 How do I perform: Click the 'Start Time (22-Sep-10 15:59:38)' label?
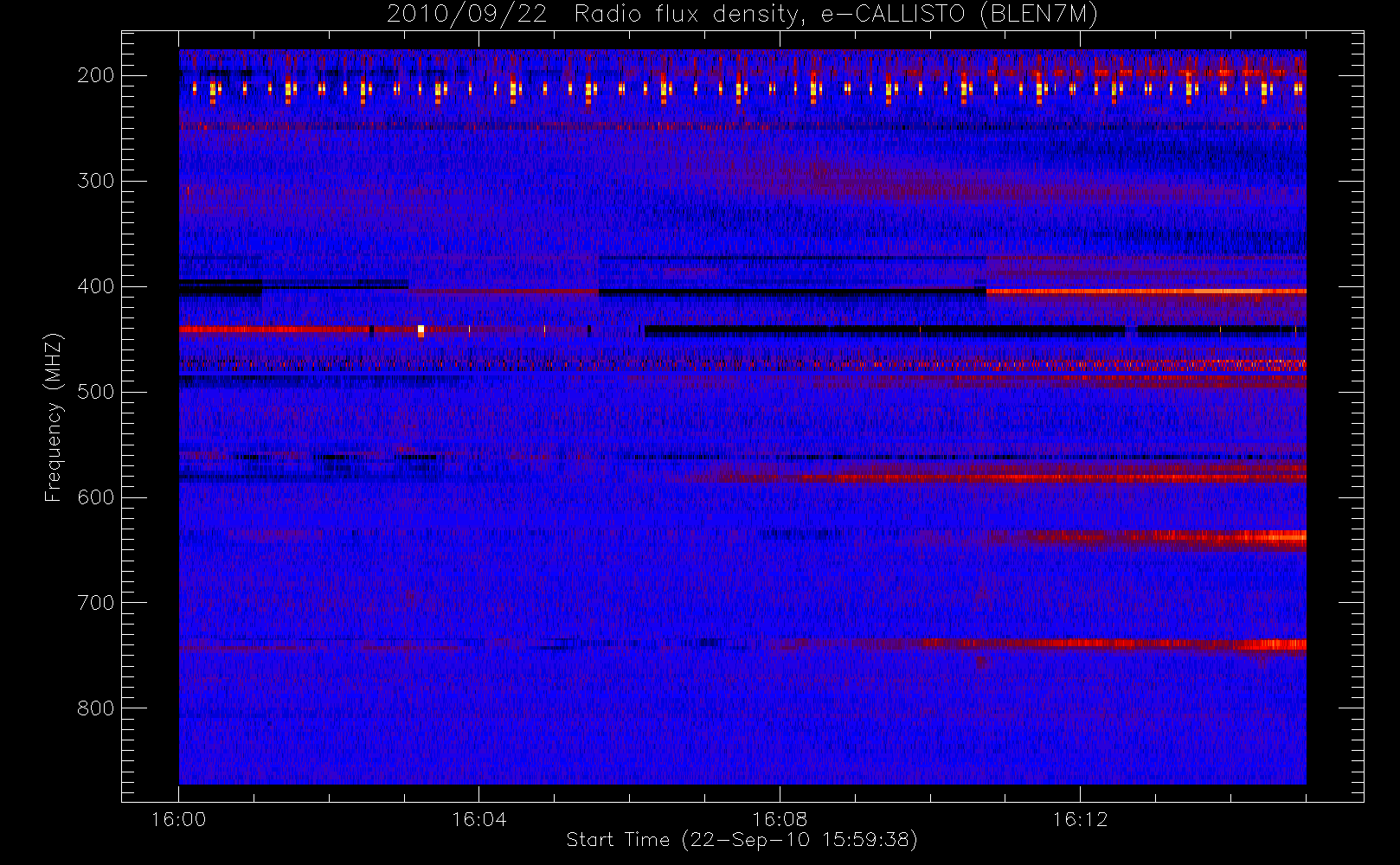coord(742,840)
